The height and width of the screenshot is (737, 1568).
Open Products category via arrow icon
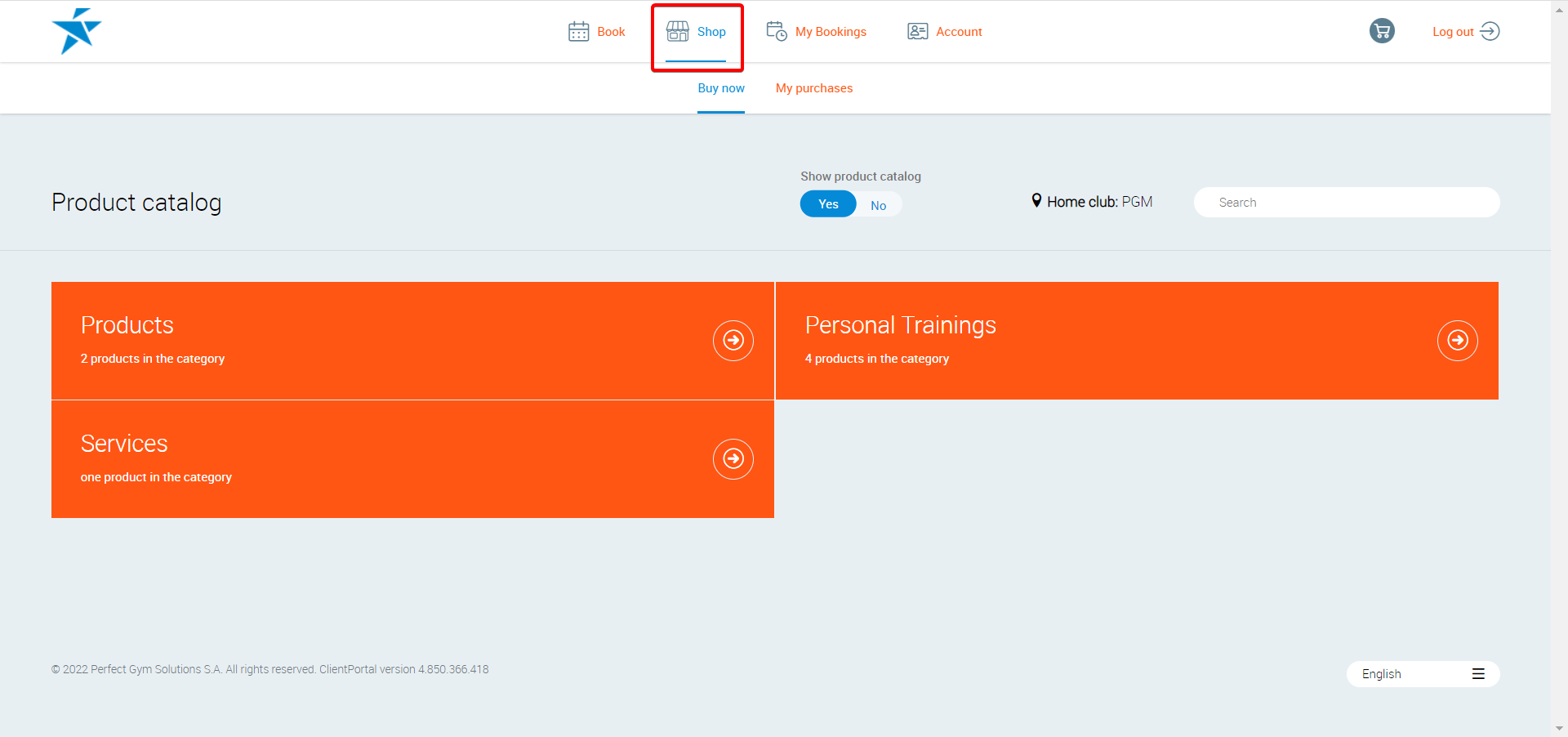point(733,340)
